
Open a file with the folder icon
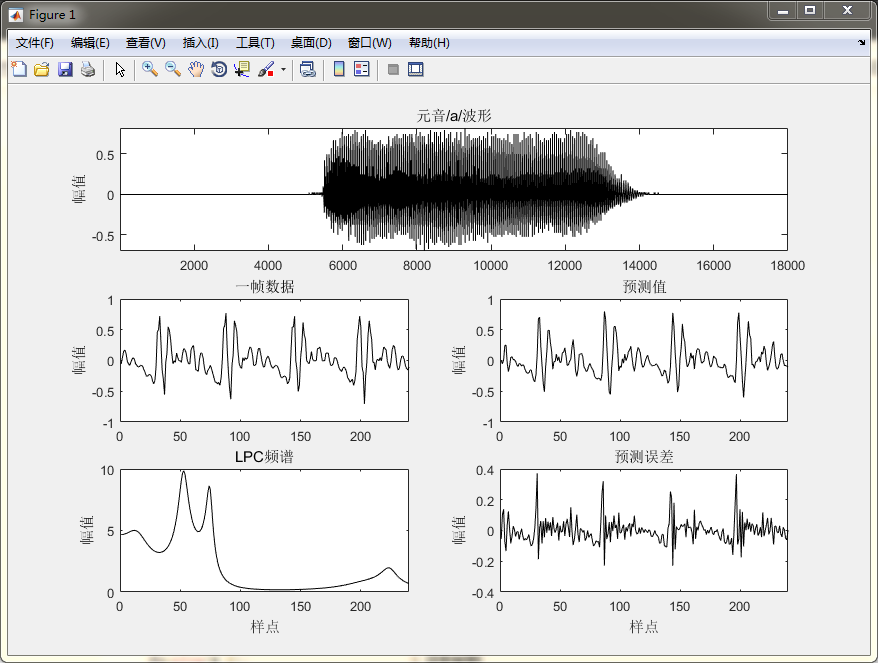click(x=42, y=69)
